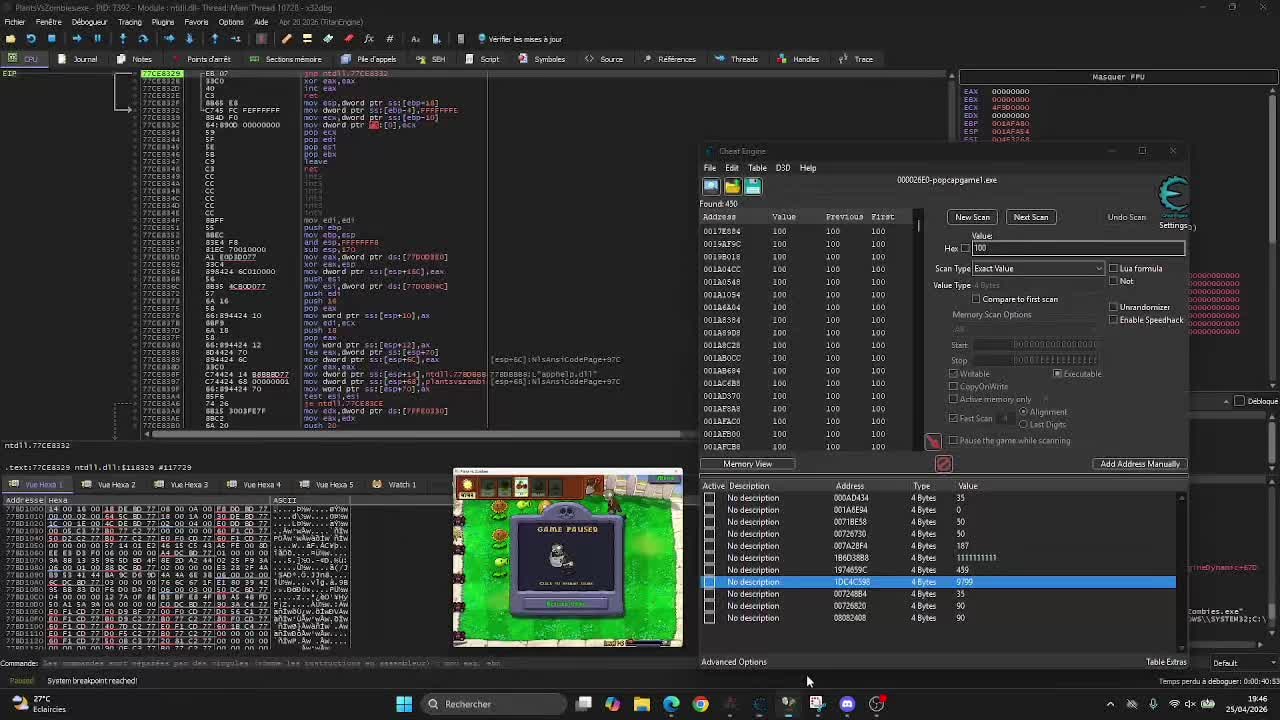Screen dimensions: 1280x720
Task: Click Next Scan button
Action: pos(1030,217)
